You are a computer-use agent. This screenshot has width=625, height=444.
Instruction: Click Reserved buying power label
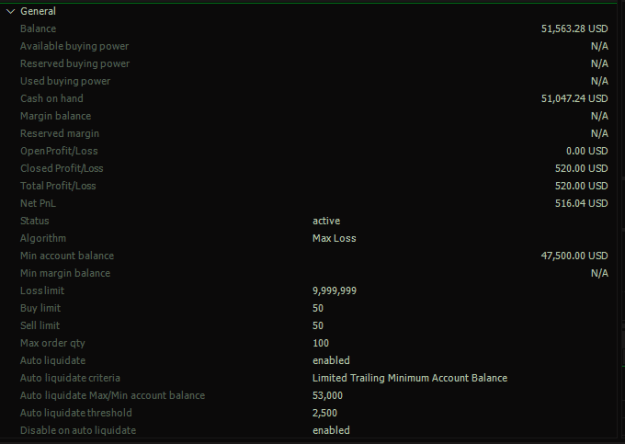coord(75,64)
